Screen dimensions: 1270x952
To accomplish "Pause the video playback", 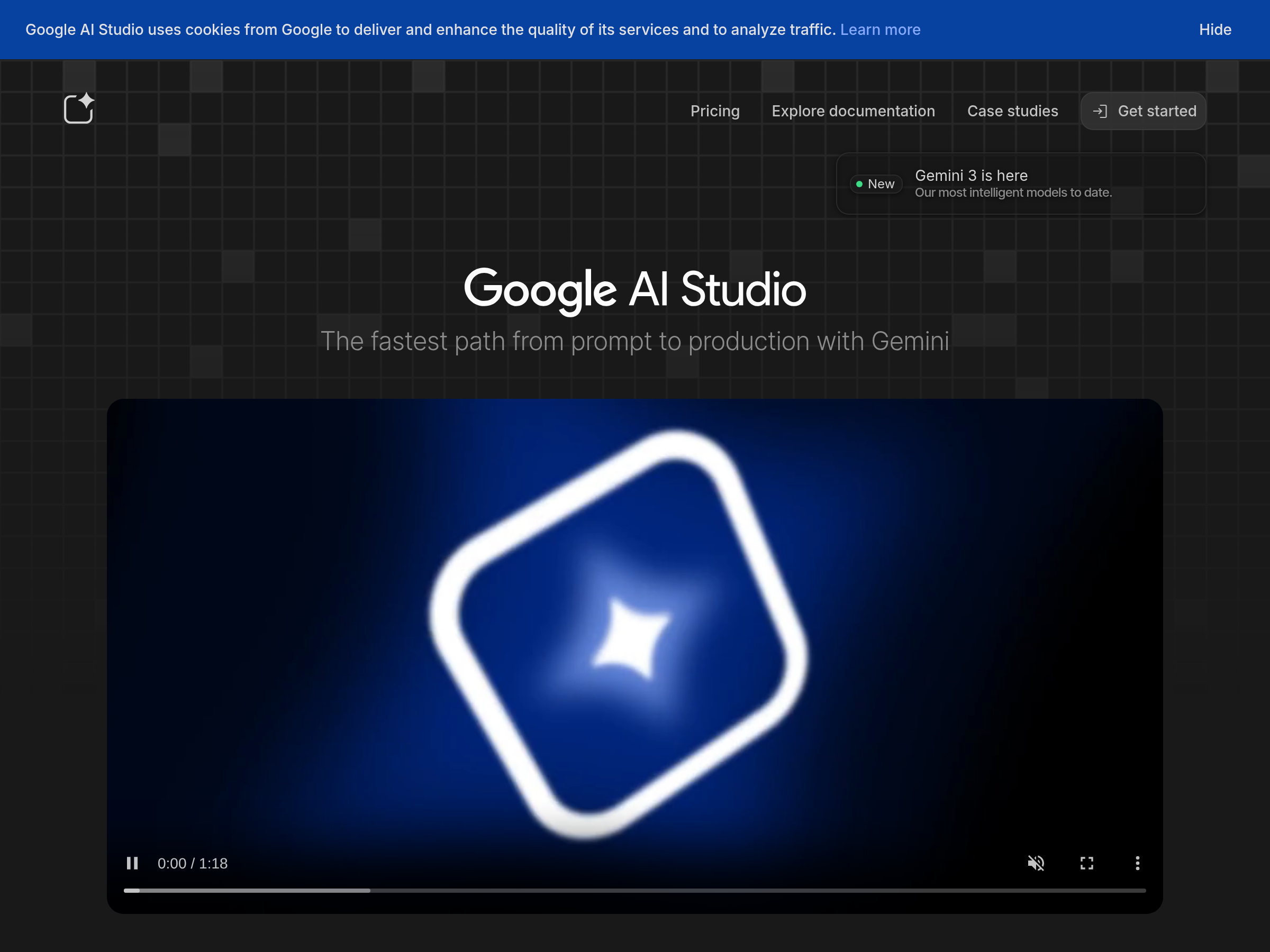I will pyautogui.click(x=132, y=863).
